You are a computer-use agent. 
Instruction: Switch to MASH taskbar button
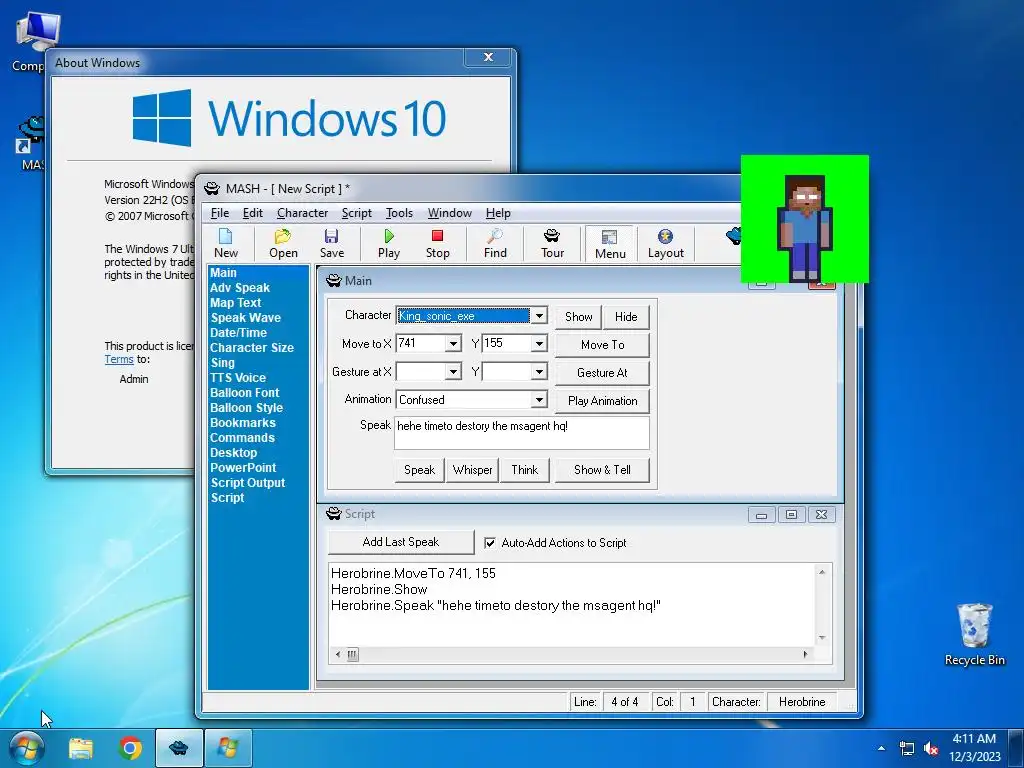point(179,748)
